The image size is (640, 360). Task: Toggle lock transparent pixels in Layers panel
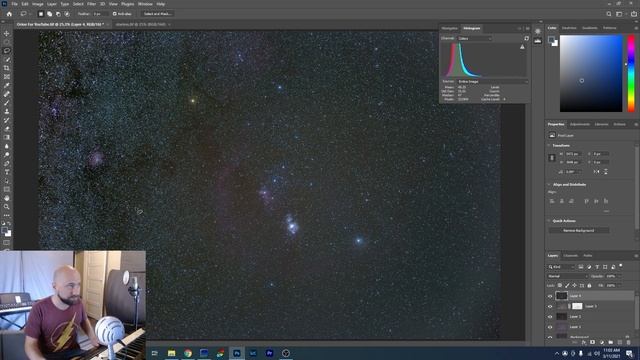pyautogui.click(x=560, y=285)
